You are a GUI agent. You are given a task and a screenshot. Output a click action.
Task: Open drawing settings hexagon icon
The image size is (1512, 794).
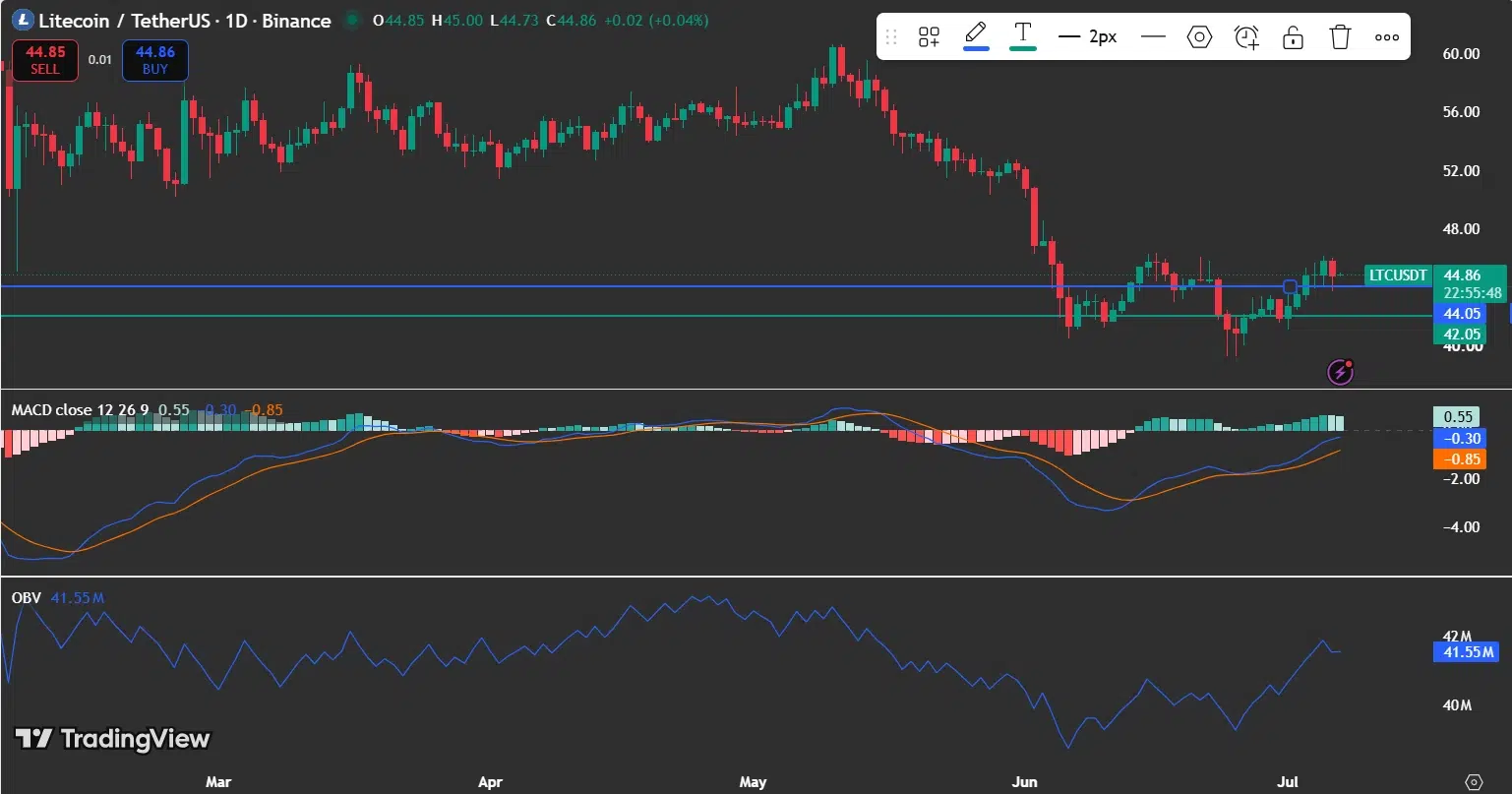click(x=1199, y=37)
